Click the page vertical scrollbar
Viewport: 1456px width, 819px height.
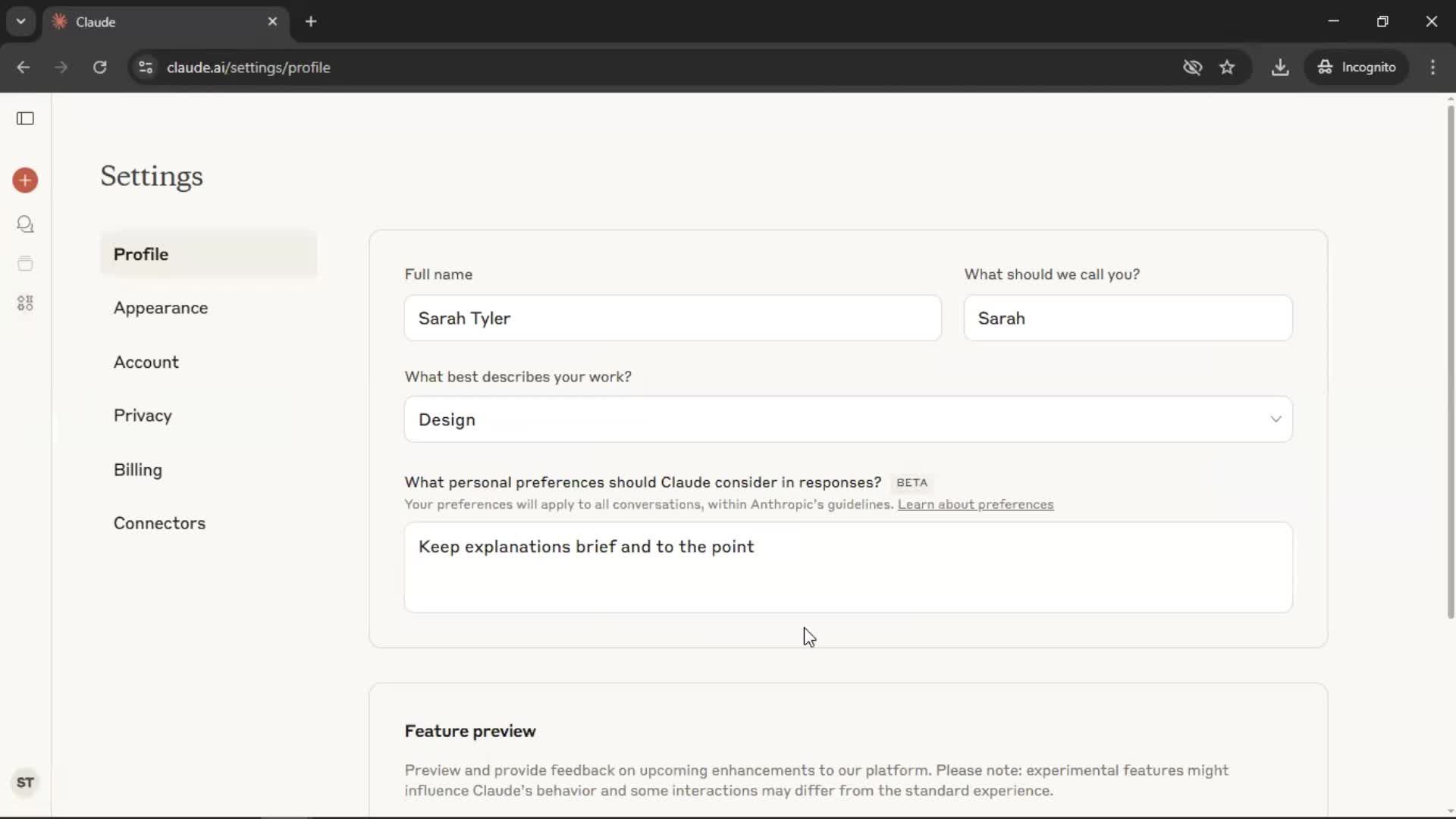(x=1450, y=362)
